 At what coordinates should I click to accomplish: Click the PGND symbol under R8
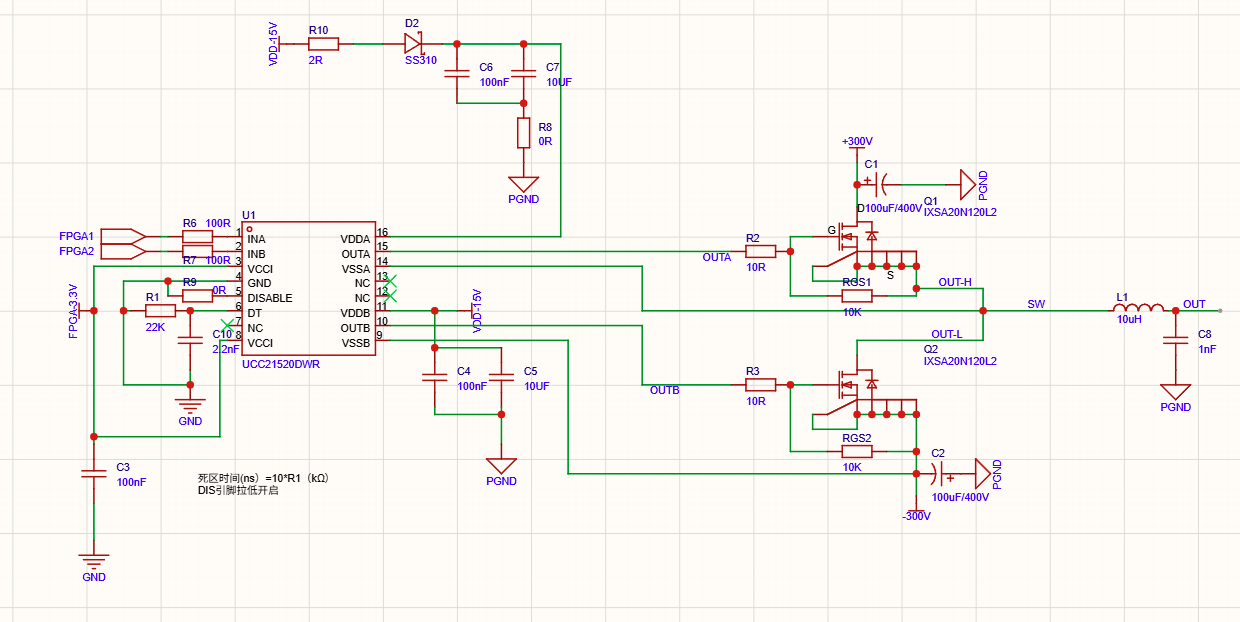(523, 185)
